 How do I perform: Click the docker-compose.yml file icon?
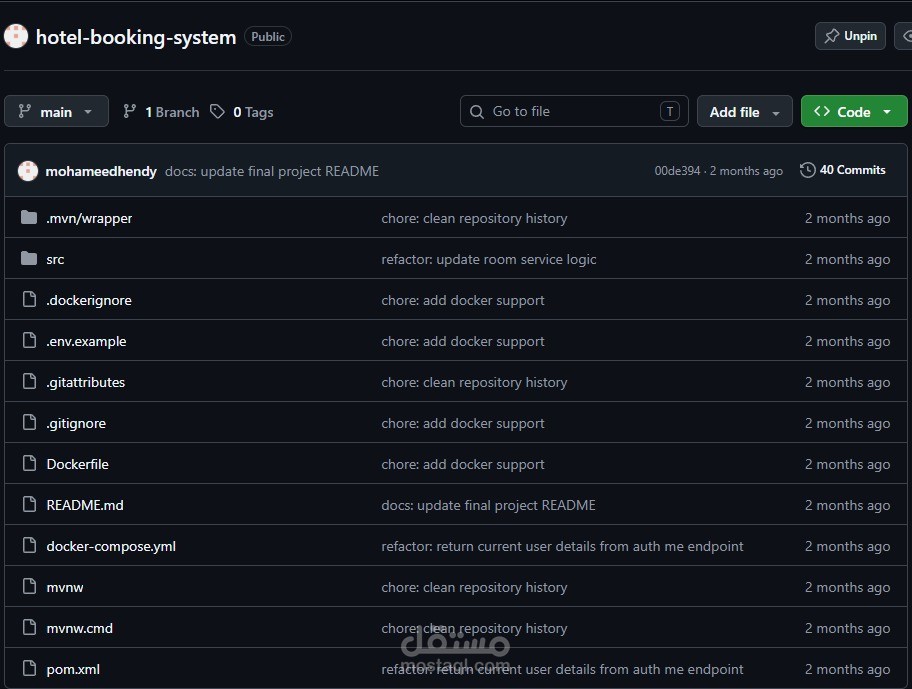tap(29, 545)
